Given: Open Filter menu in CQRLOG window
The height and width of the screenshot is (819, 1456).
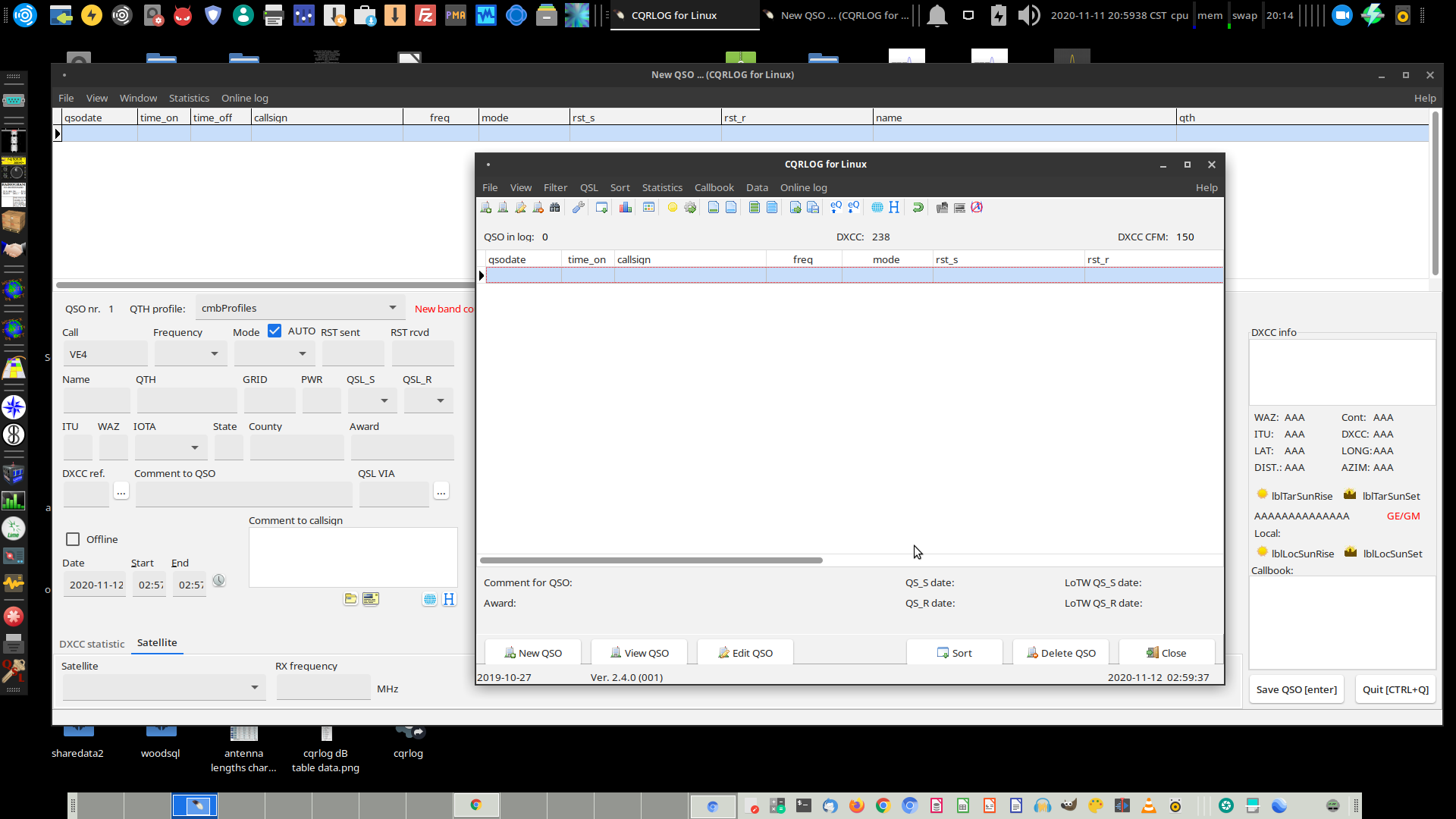Looking at the screenshot, I should point(555,187).
